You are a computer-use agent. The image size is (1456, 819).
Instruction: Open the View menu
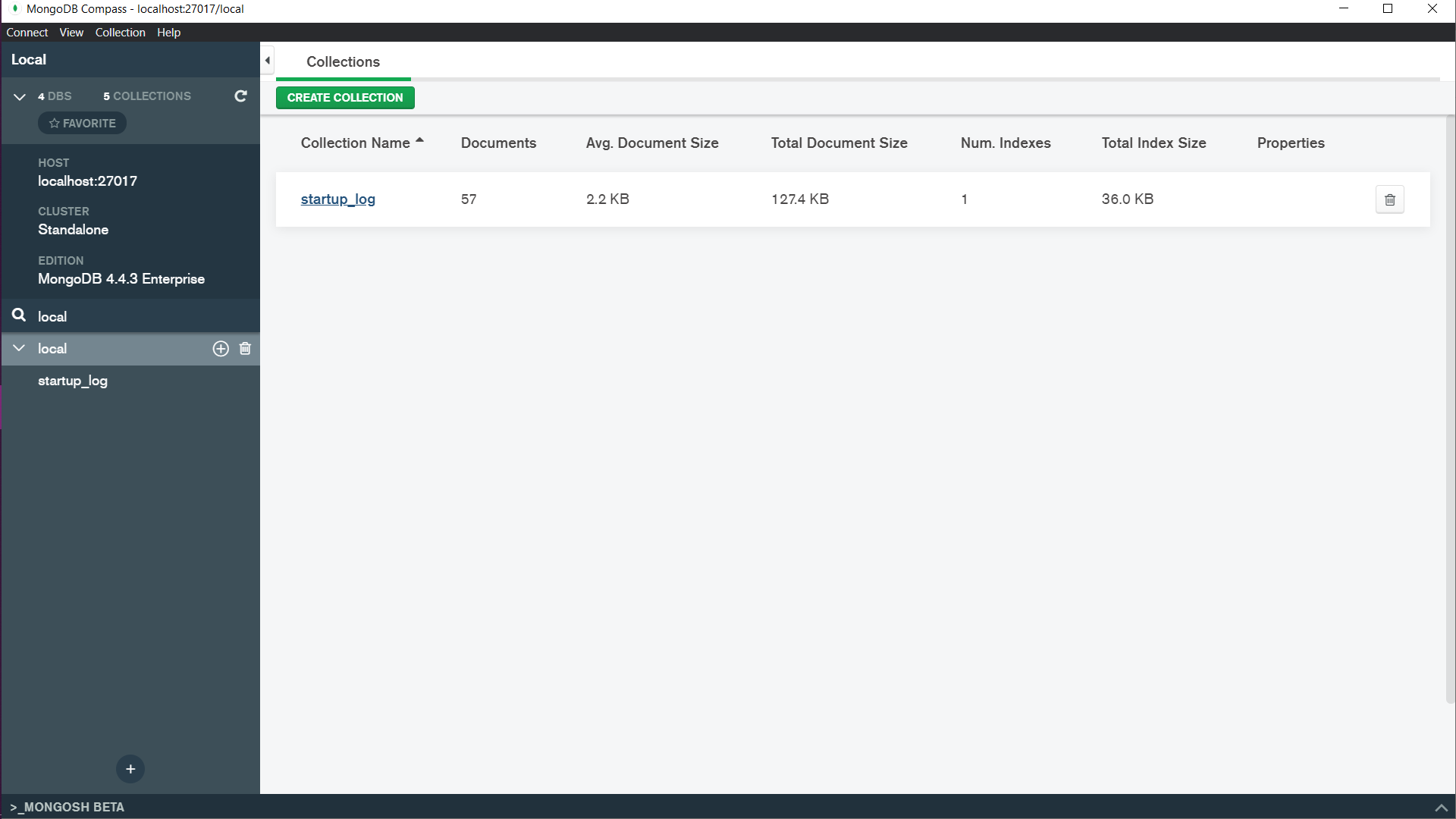point(71,33)
